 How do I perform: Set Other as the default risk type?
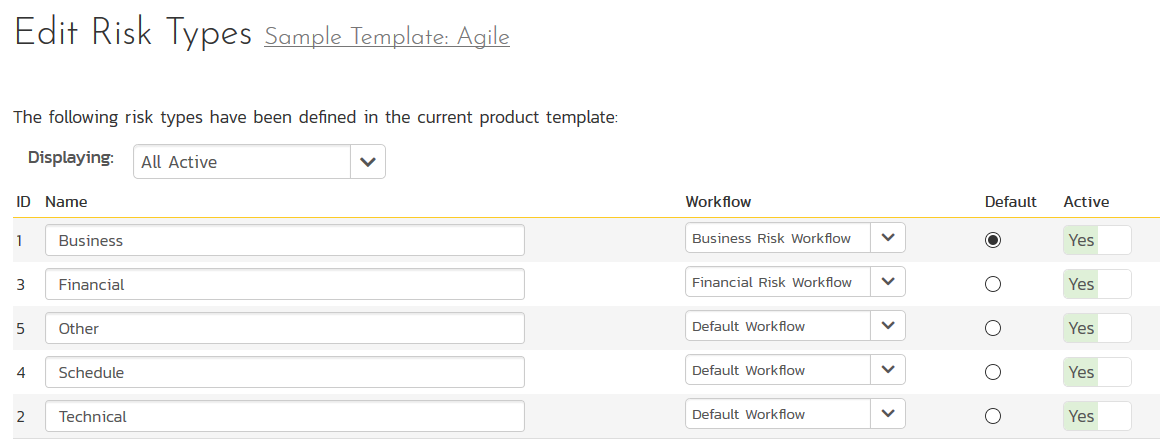[x=993, y=328]
